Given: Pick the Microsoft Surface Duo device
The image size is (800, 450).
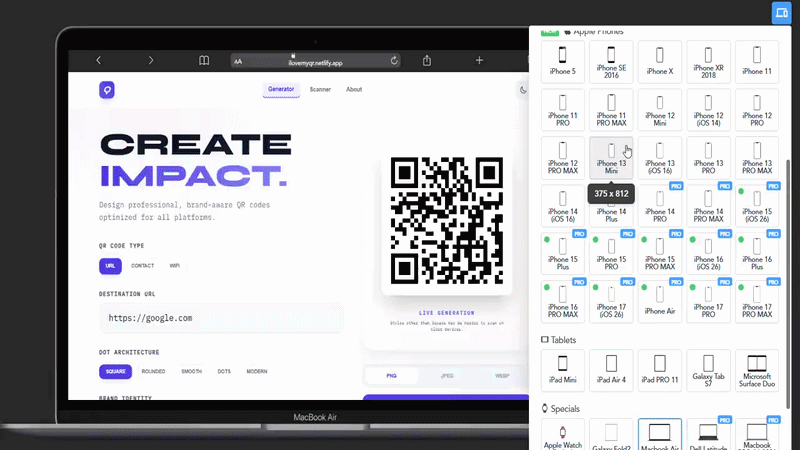Looking at the screenshot, I should (757, 370).
